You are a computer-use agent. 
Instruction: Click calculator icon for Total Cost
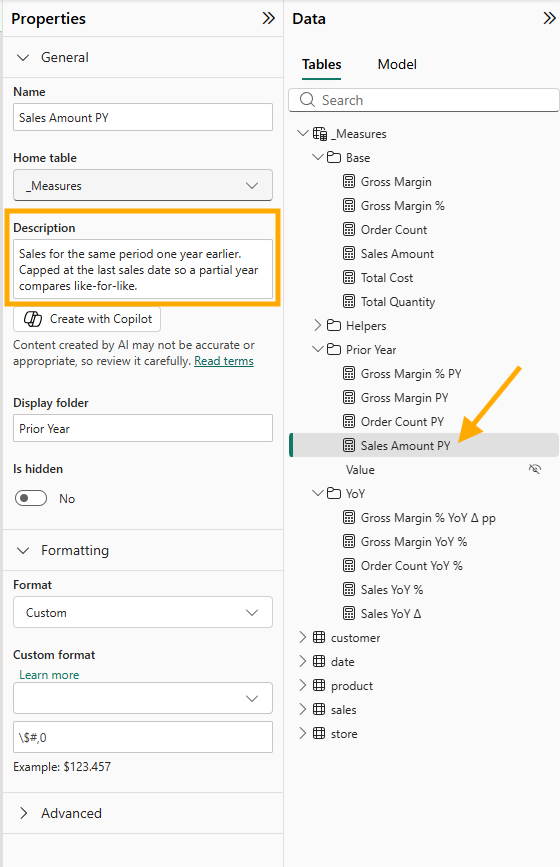coord(349,278)
